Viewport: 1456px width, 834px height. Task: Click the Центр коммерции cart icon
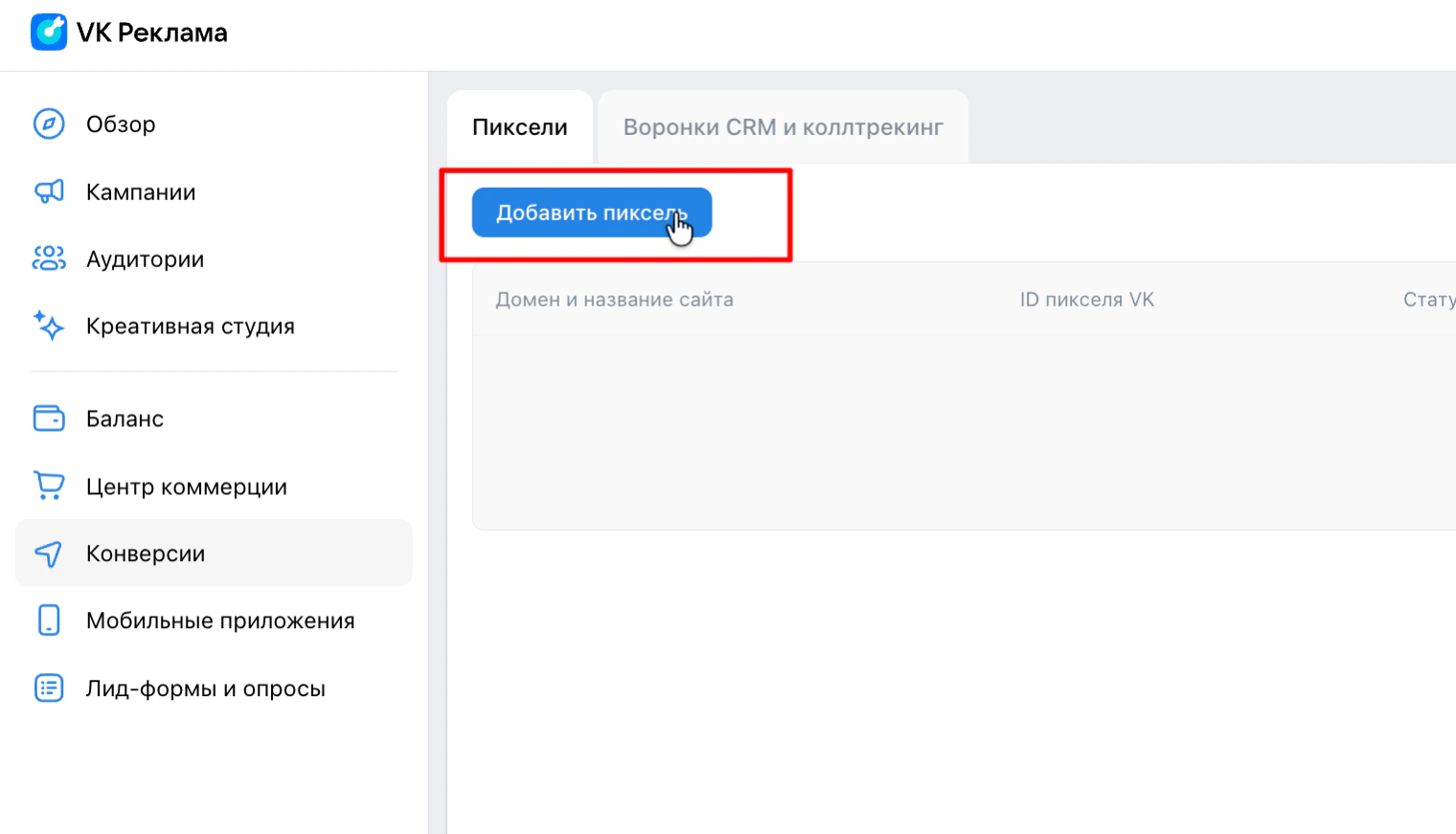pyautogui.click(x=49, y=485)
